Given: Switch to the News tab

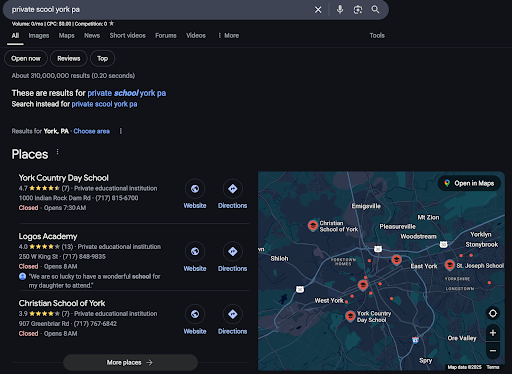Looking at the screenshot, I should (92, 35).
